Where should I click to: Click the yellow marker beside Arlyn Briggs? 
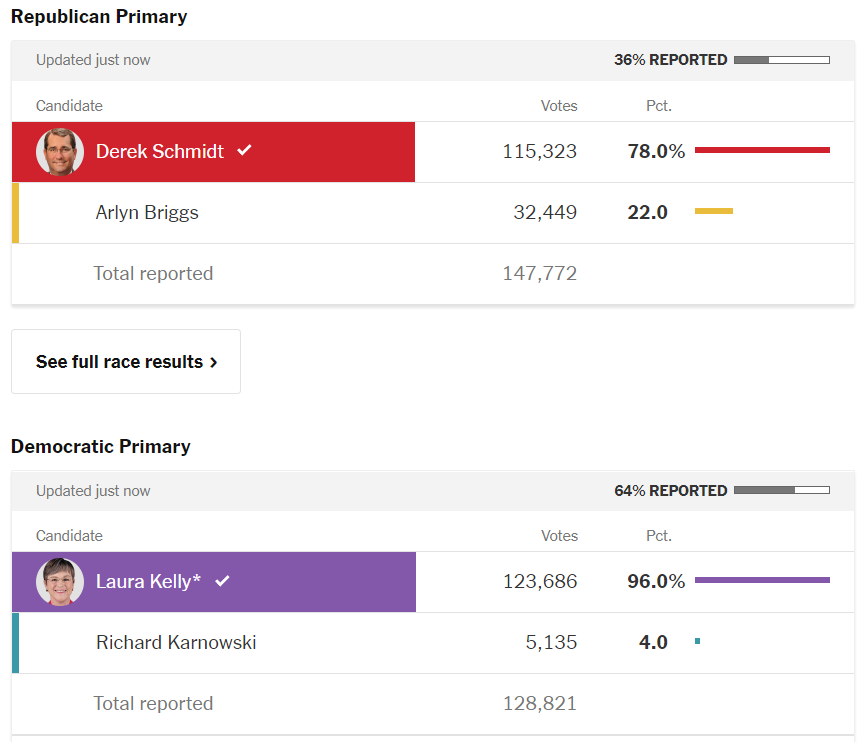(x=15, y=213)
